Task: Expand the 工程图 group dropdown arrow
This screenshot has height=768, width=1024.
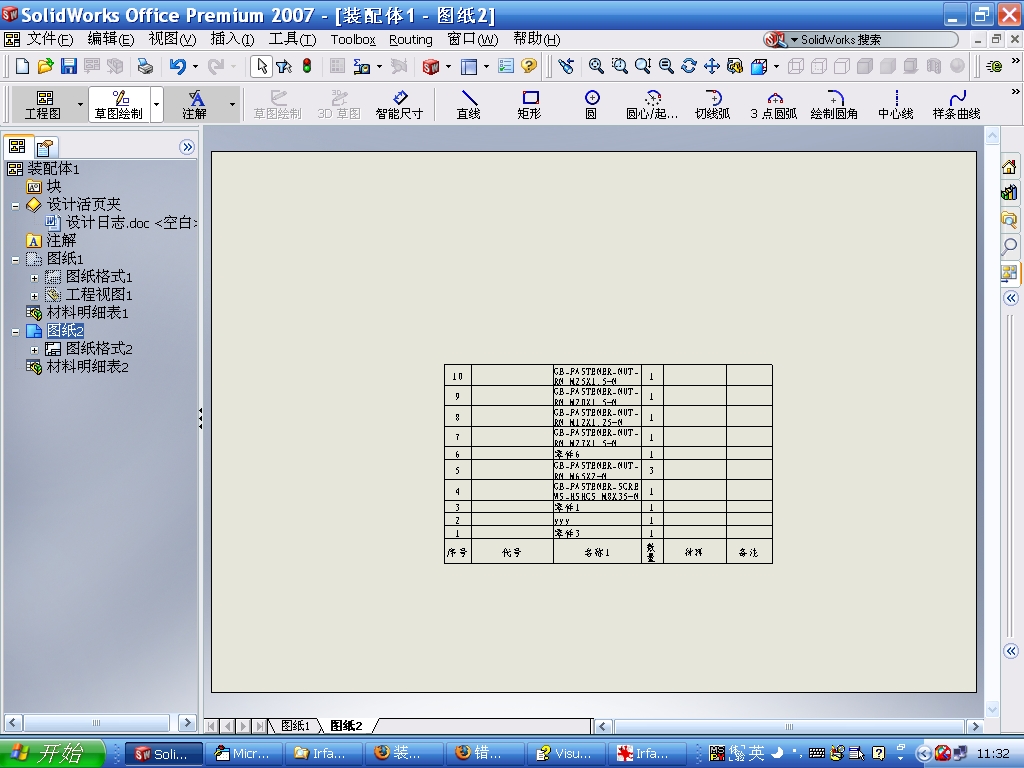Action: (80, 104)
